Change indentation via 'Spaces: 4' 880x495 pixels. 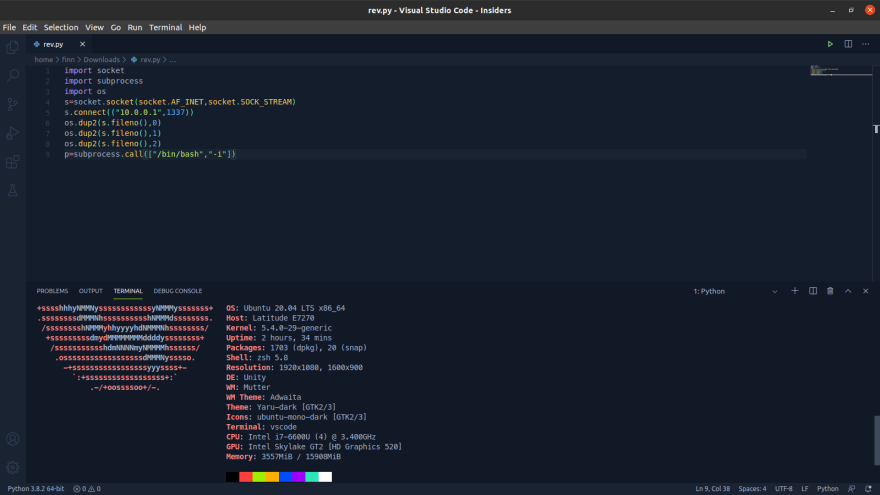(x=752, y=489)
